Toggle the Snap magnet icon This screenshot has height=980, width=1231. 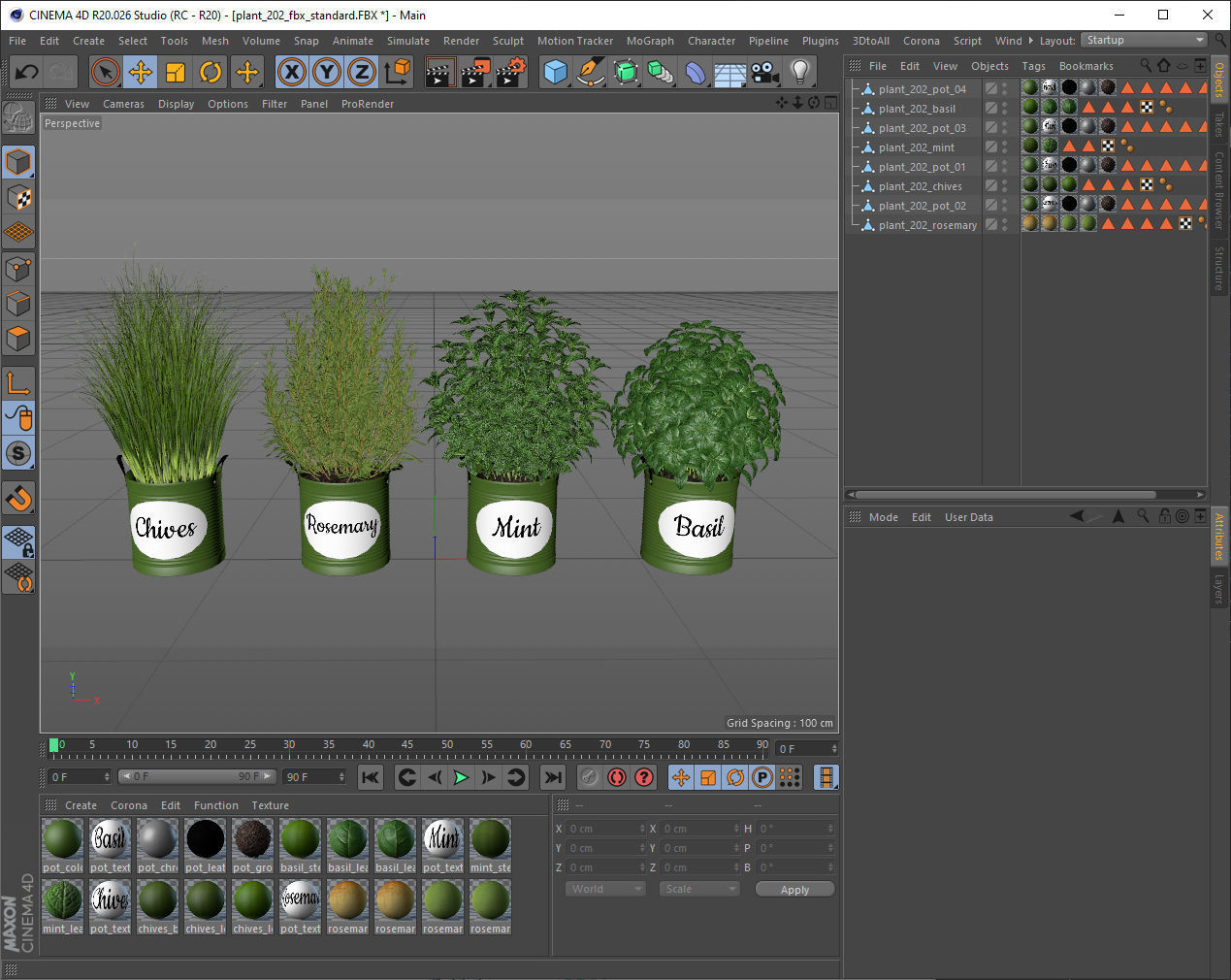tap(18, 499)
